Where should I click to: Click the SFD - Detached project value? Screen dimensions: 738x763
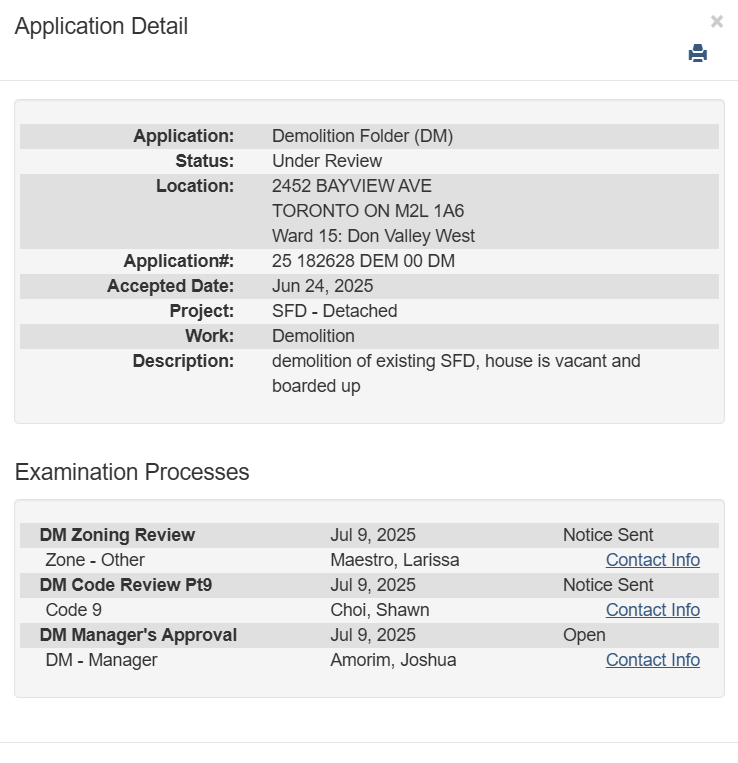tap(334, 311)
